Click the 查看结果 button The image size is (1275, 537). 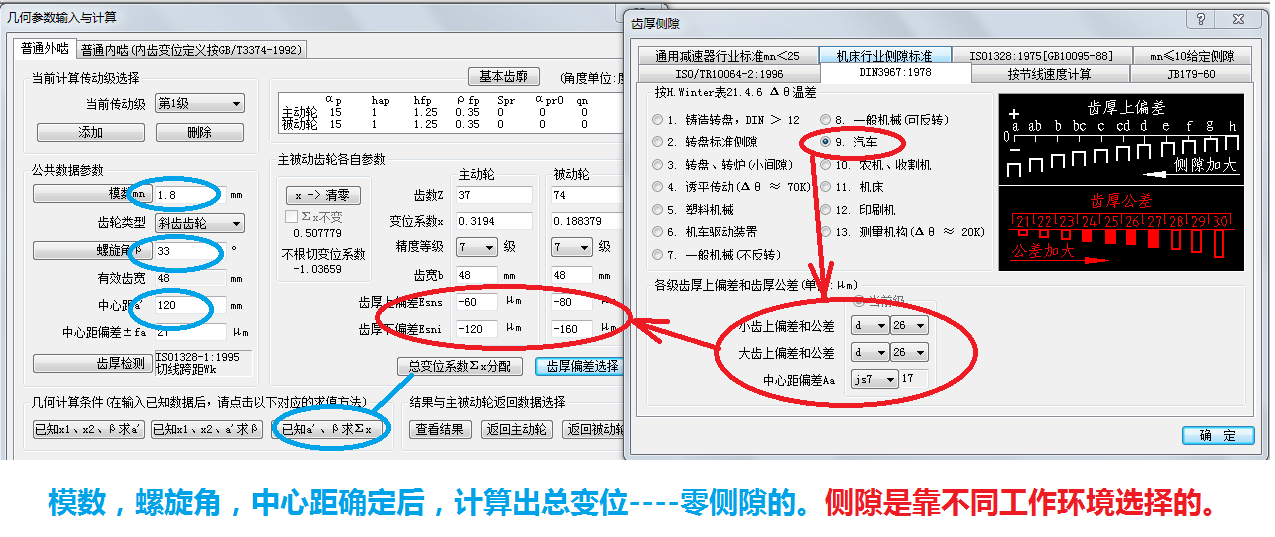(440, 430)
